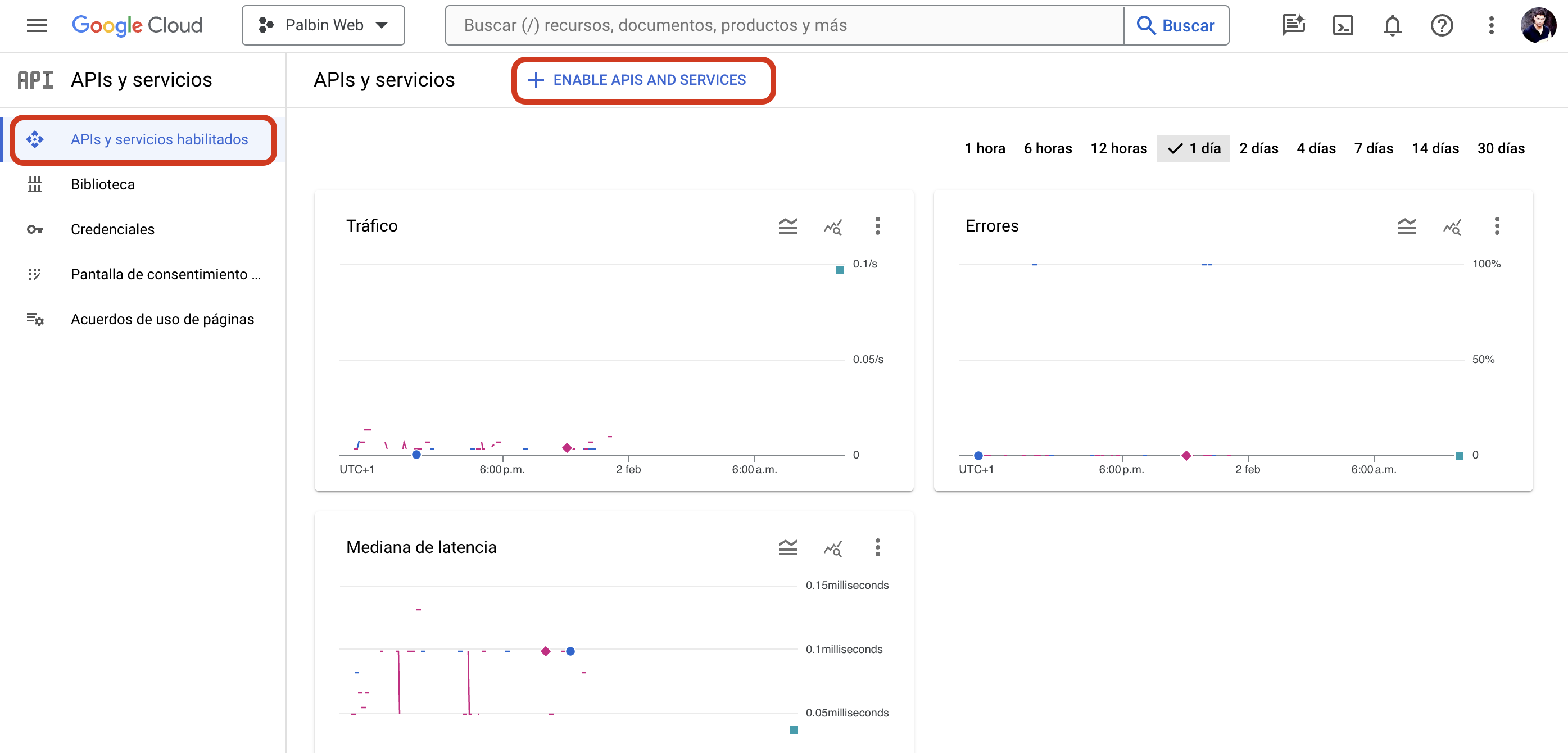This screenshot has height=753, width=1568.
Task: Toggle legend on Mediana de latencia chart
Action: 787,547
